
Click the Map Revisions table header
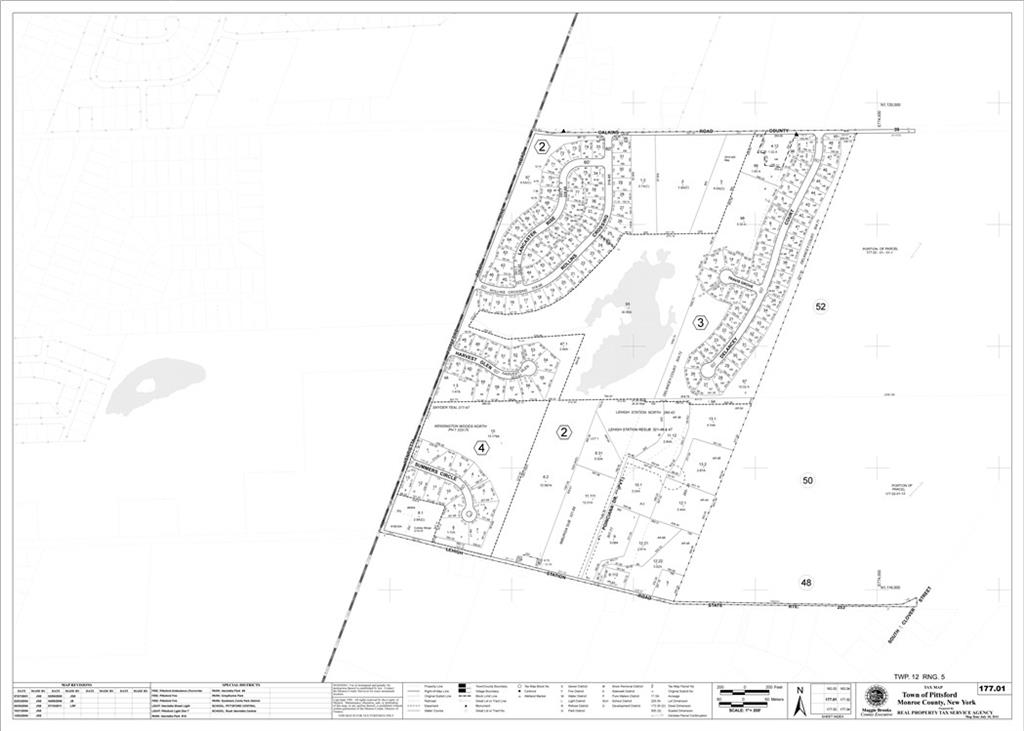click(76, 684)
